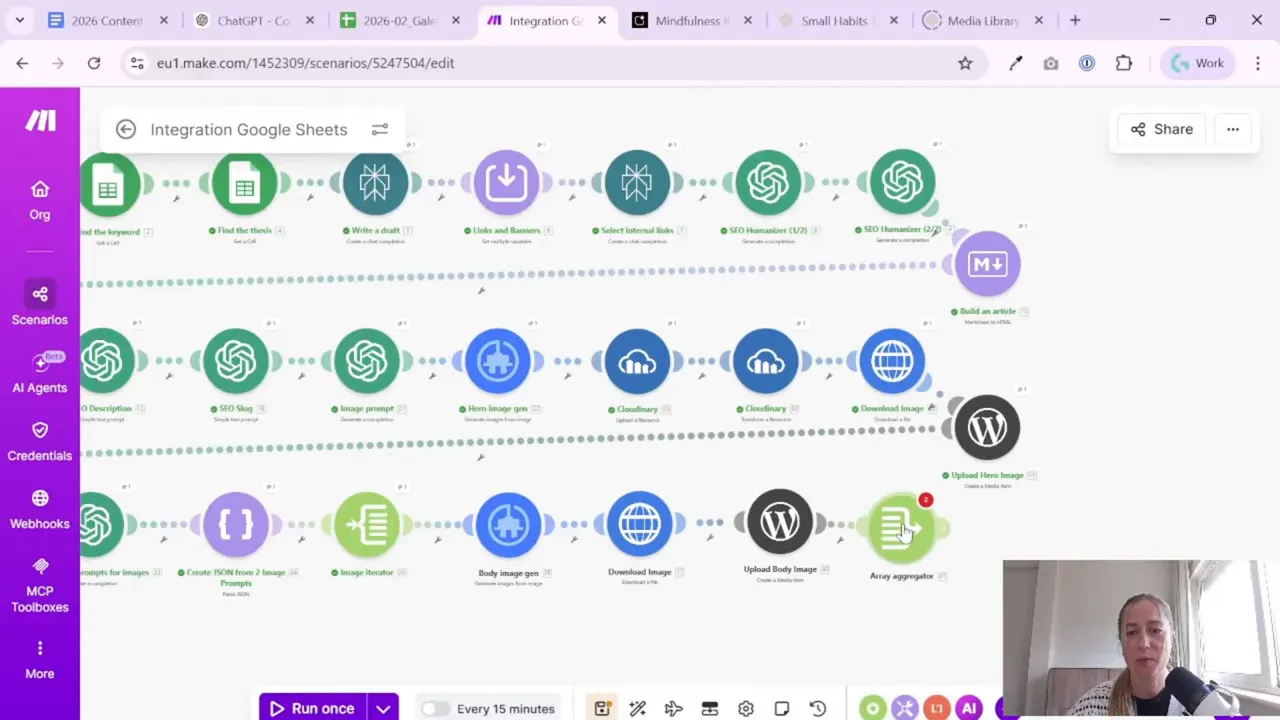Viewport: 1280px width, 720px height.
Task: Switch to the Small Habits browser tab
Action: (x=837, y=20)
